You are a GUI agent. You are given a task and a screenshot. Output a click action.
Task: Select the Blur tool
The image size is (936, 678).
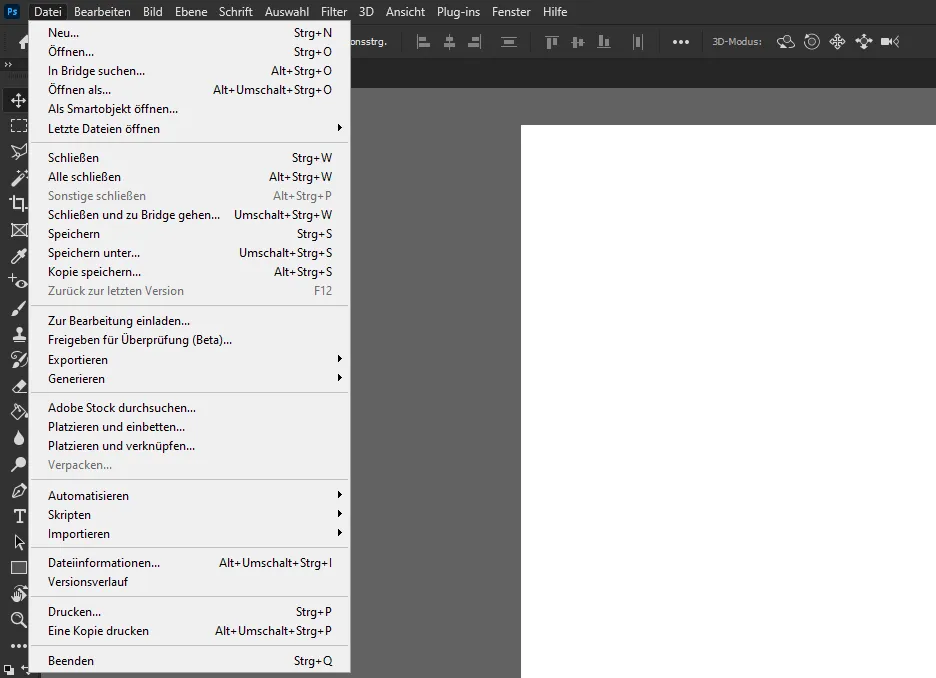(x=19, y=438)
